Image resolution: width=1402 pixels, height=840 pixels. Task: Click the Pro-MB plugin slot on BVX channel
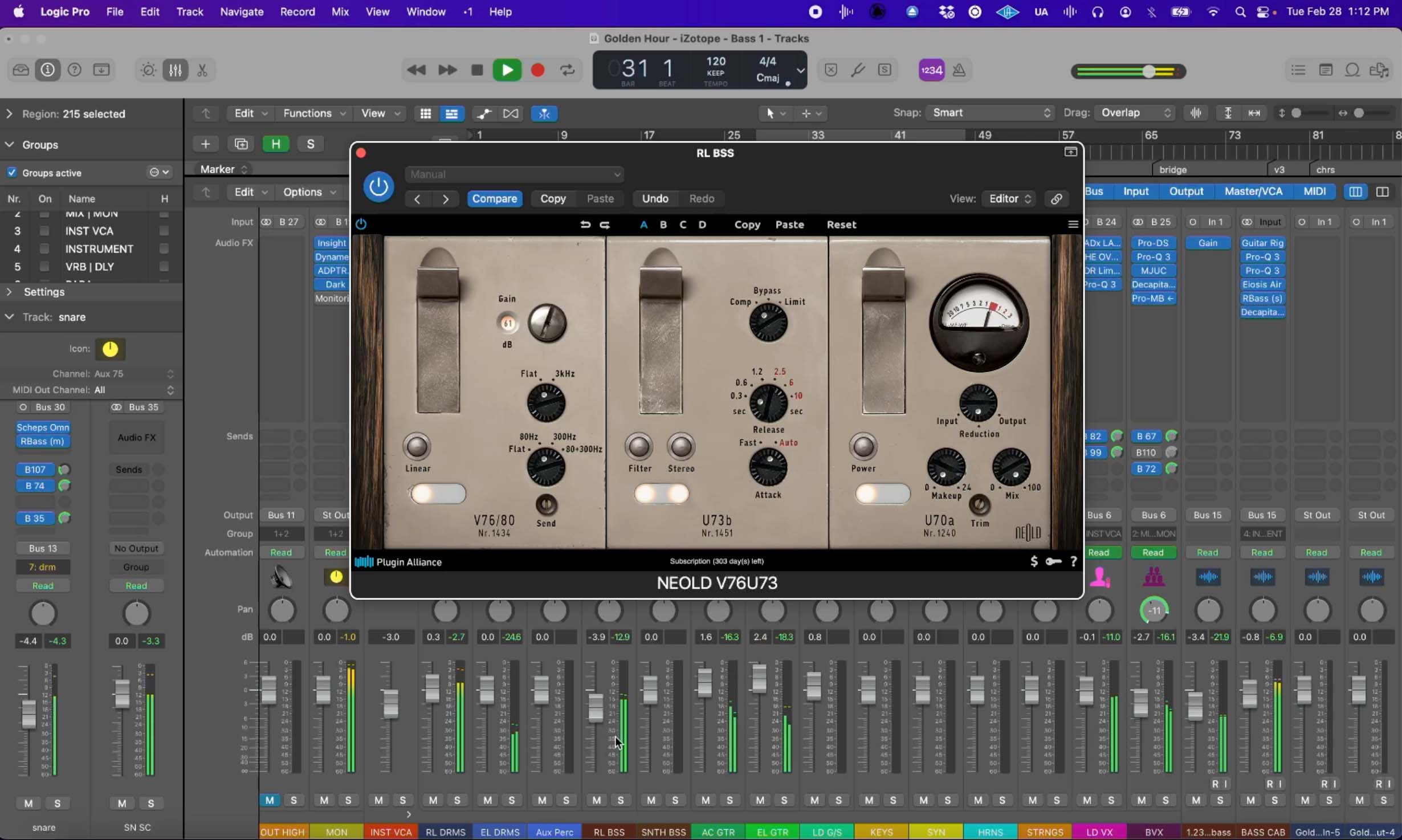pyautogui.click(x=1153, y=298)
